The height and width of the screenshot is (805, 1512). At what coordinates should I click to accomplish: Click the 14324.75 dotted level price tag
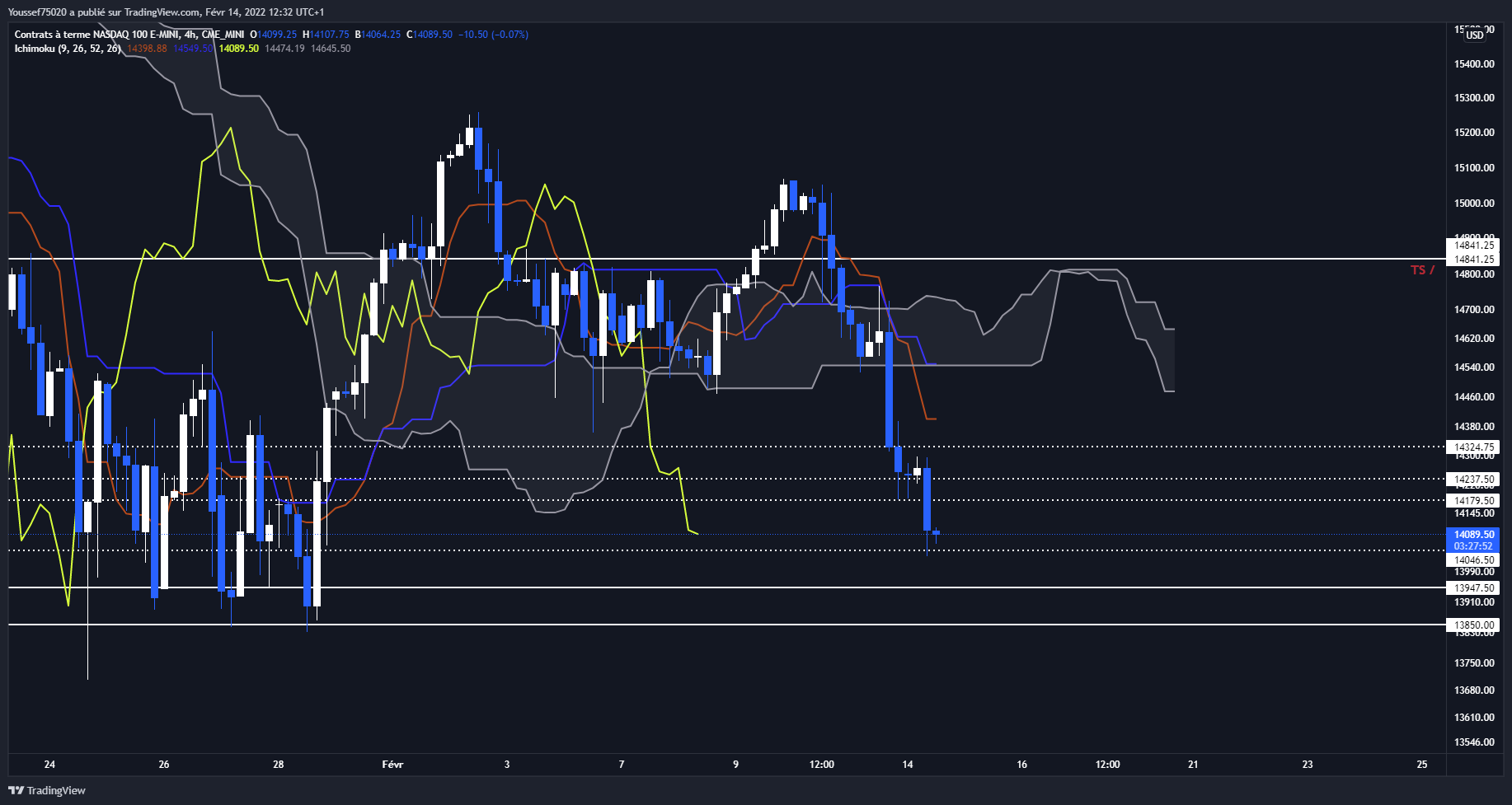pyautogui.click(x=1473, y=447)
